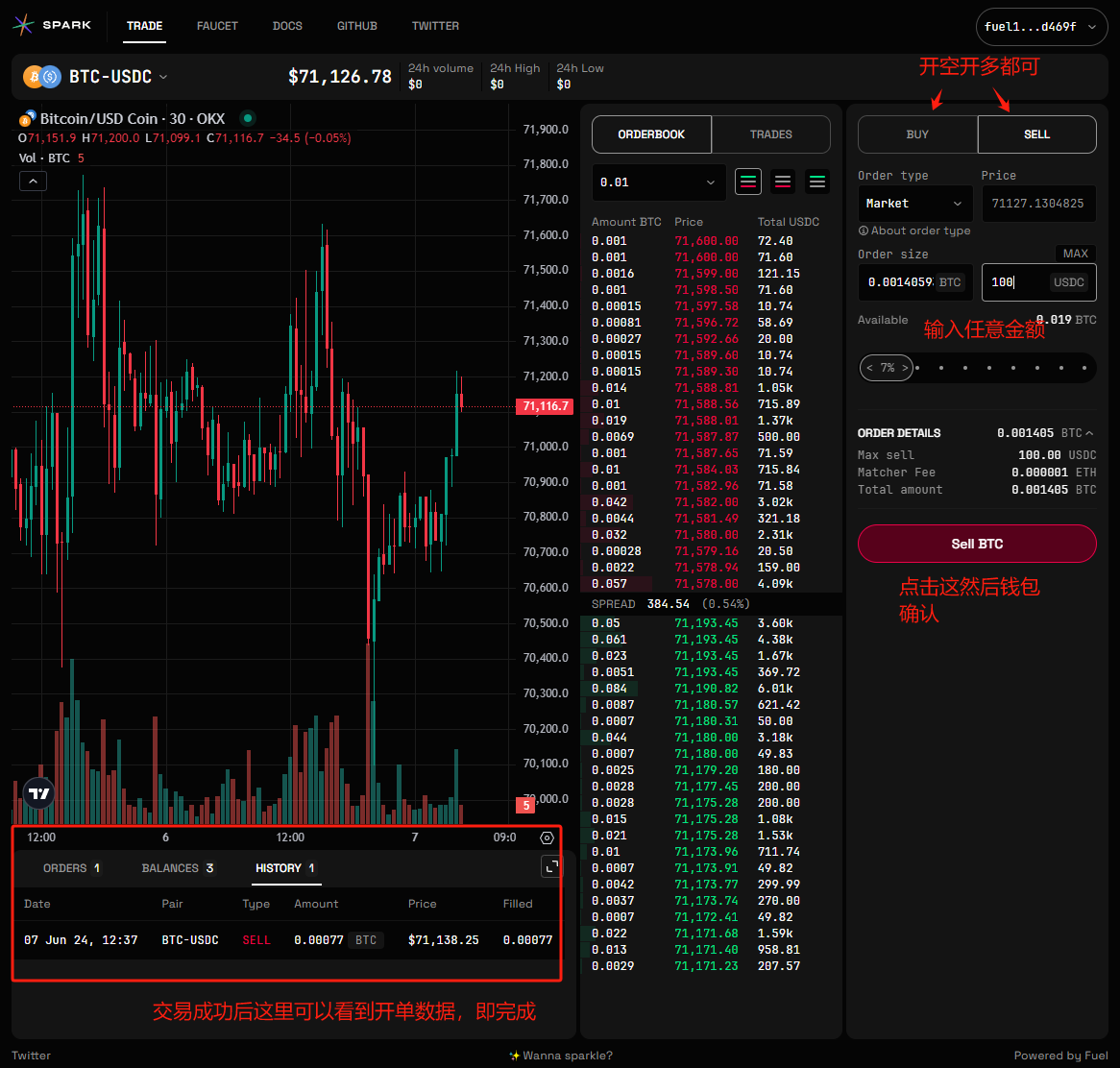Click the Amount BTC column header

pos(626,222)
